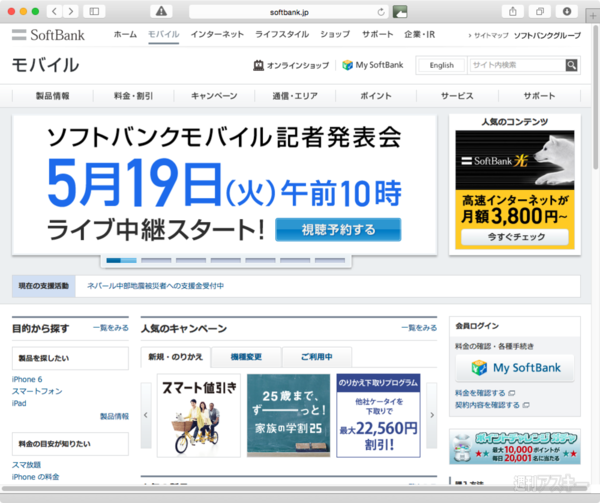Open スマート値引き campaign card
The image size is (600, 503).
click(199, 415)
